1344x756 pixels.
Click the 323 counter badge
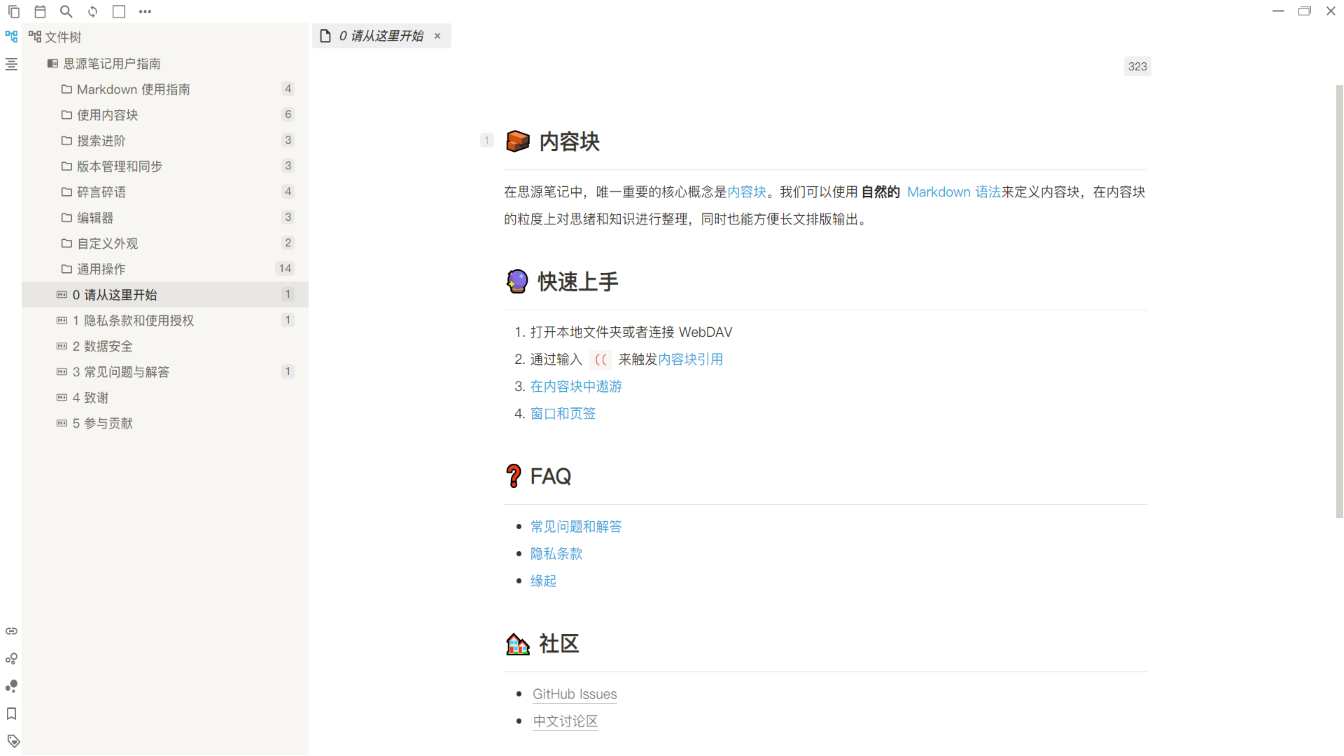1138,67
